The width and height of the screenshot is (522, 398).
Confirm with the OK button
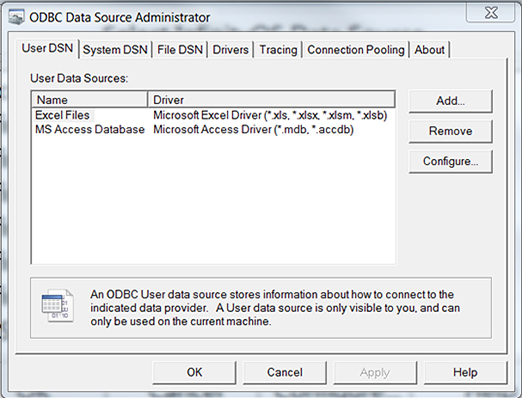tap(194, 372)
